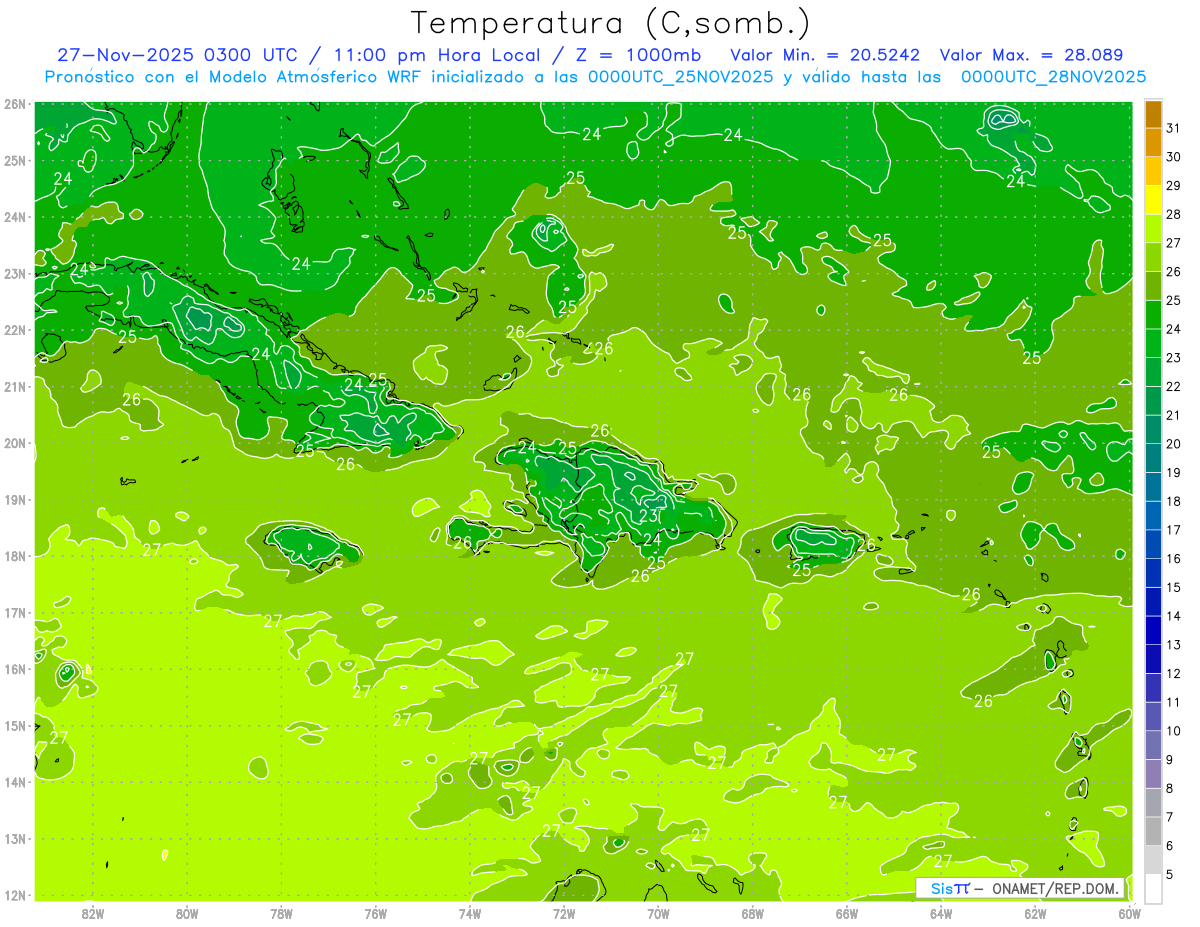Image resolution: width=1200 pixels, height=927 pixels.
Task: Select the Valor Max. = 28.089 readout
Action: 1030,55
